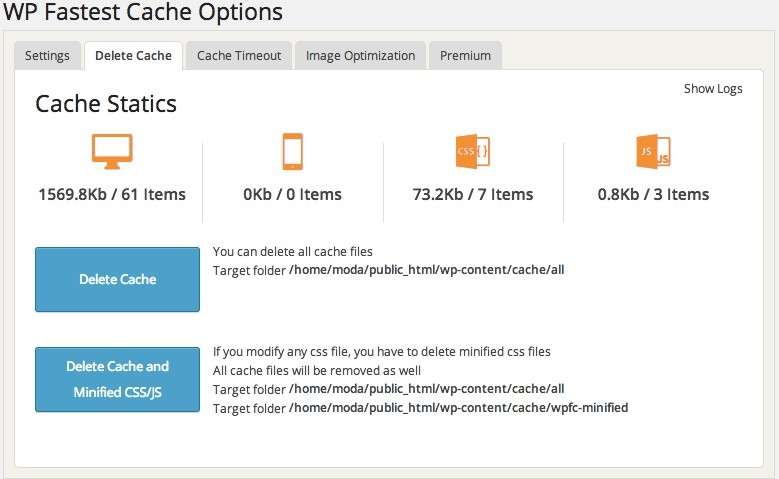Switch to the Settings tab

(47, 56)
